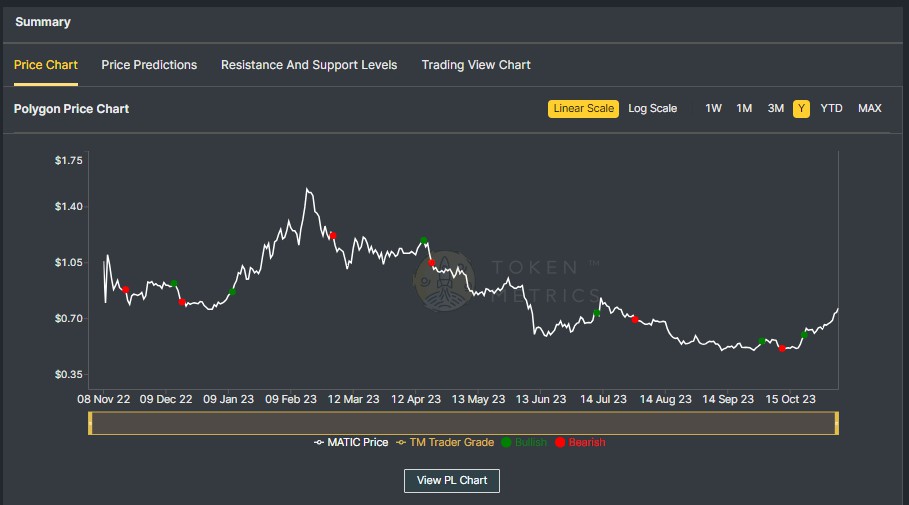Switch chart to Log Scale
This screenshot has width=909, height=505.
point(652,109)
